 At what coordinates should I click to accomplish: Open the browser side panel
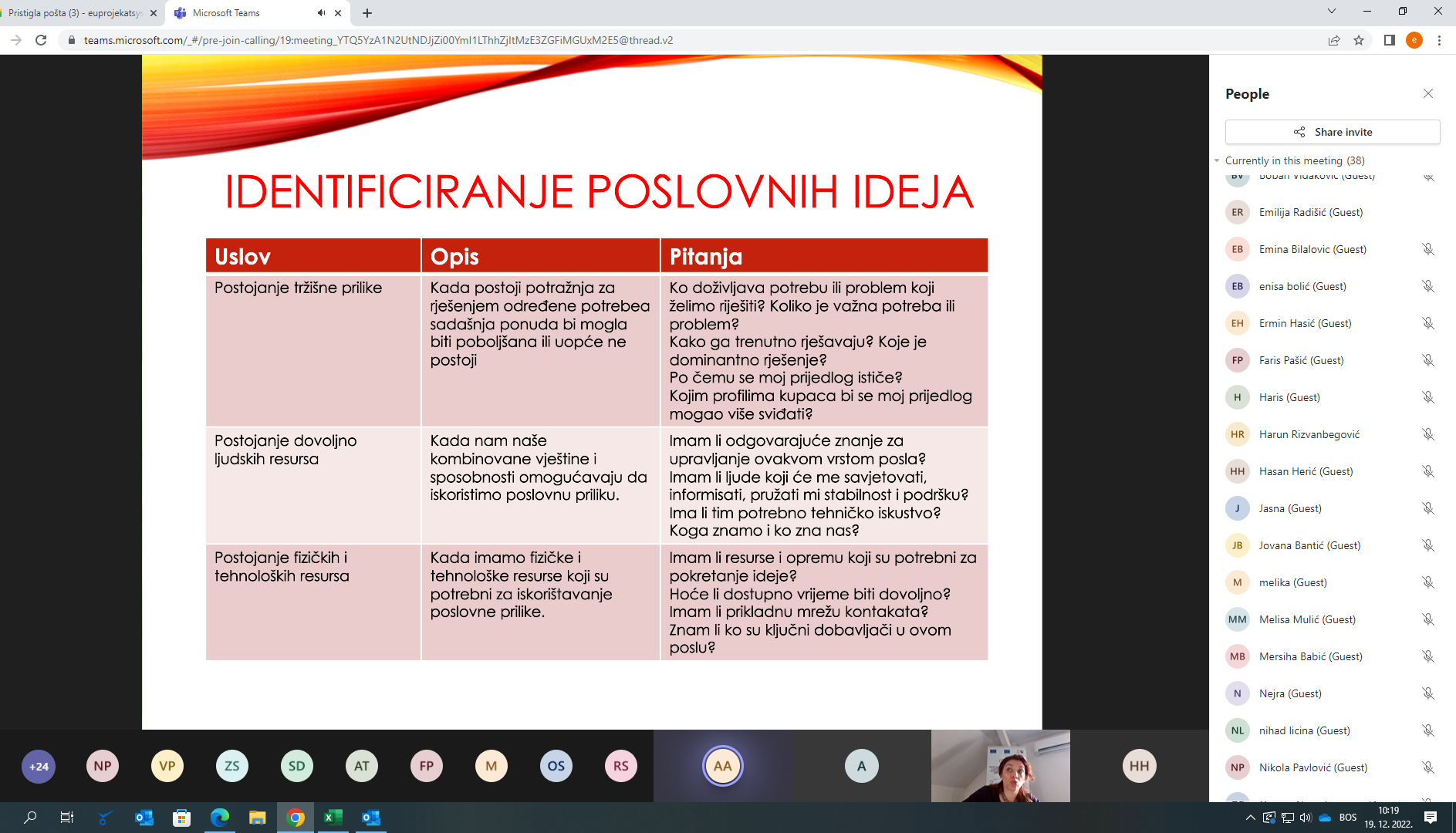[x=1390, y=40]
